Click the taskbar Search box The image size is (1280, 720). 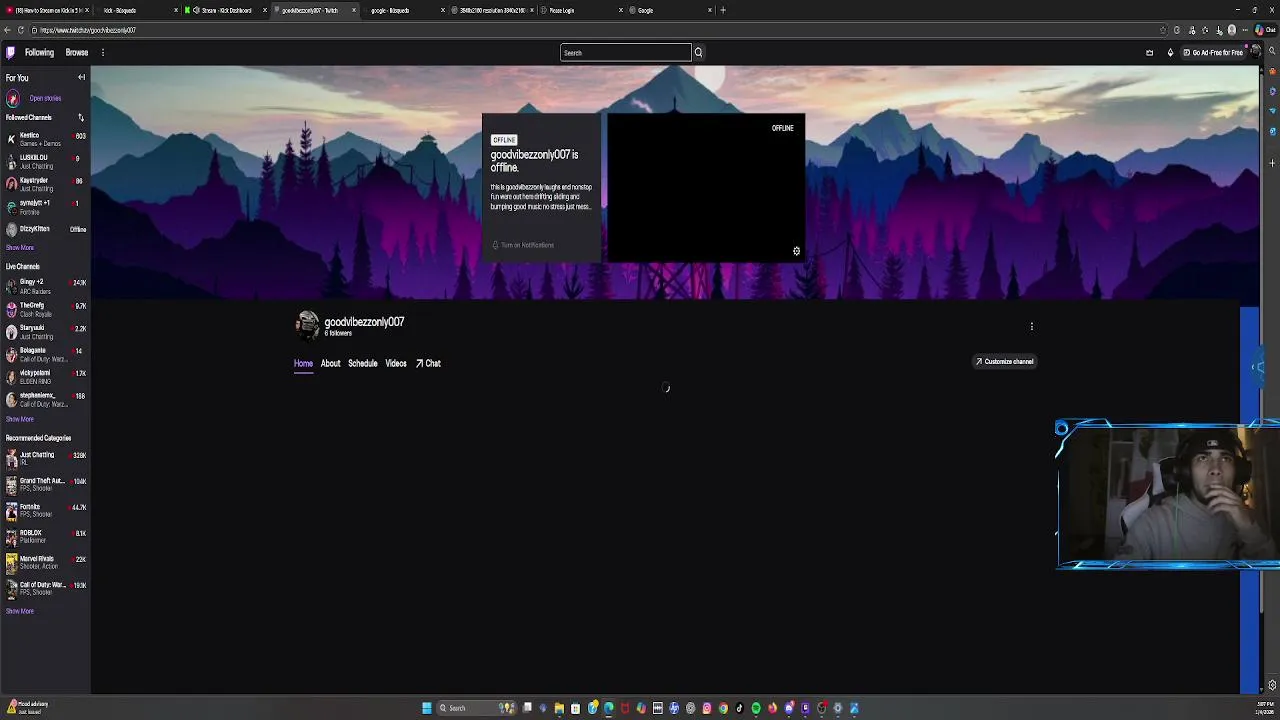477,708
